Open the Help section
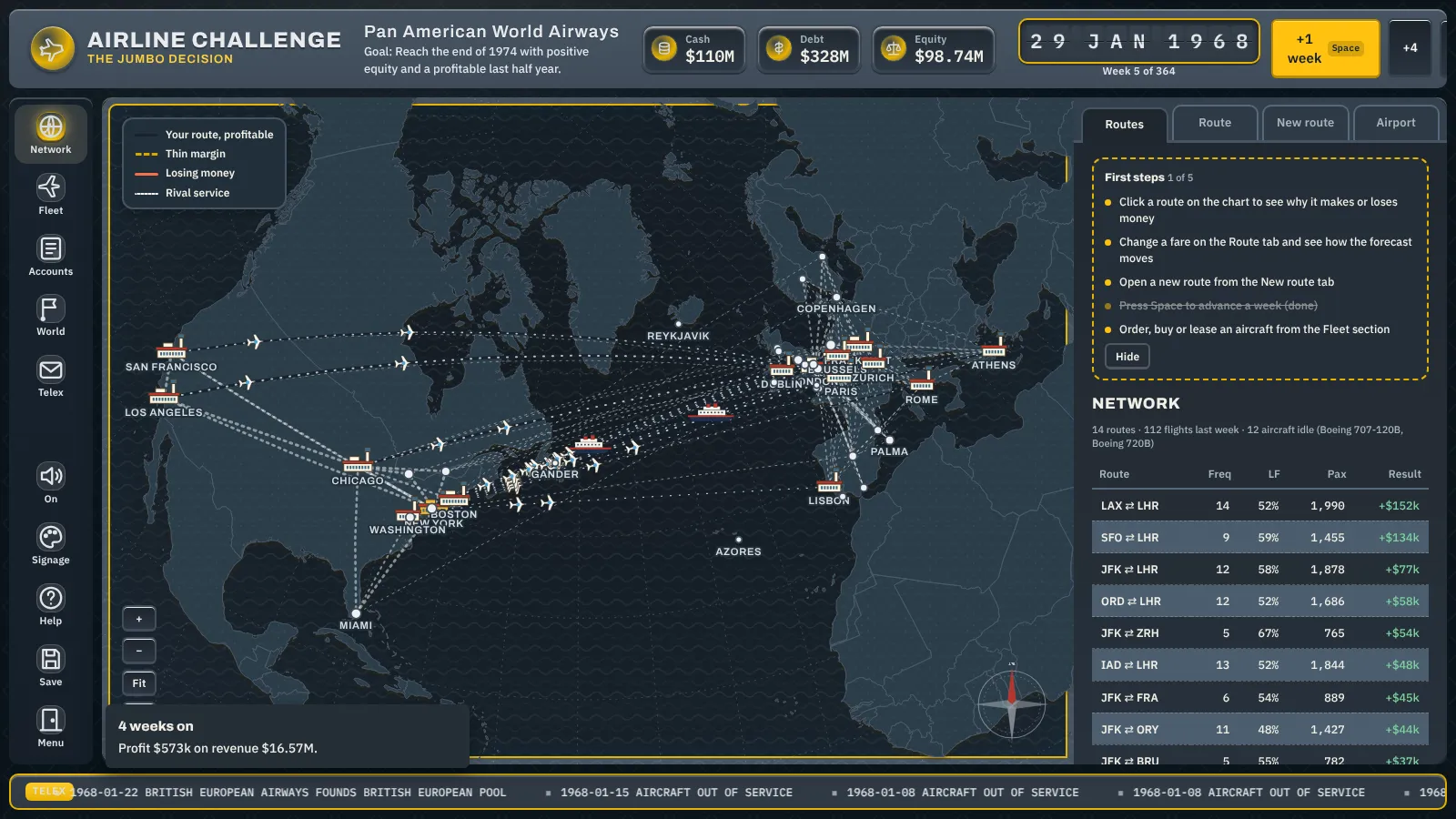Screen dimensions: 1456x819 tap(51, 605)
